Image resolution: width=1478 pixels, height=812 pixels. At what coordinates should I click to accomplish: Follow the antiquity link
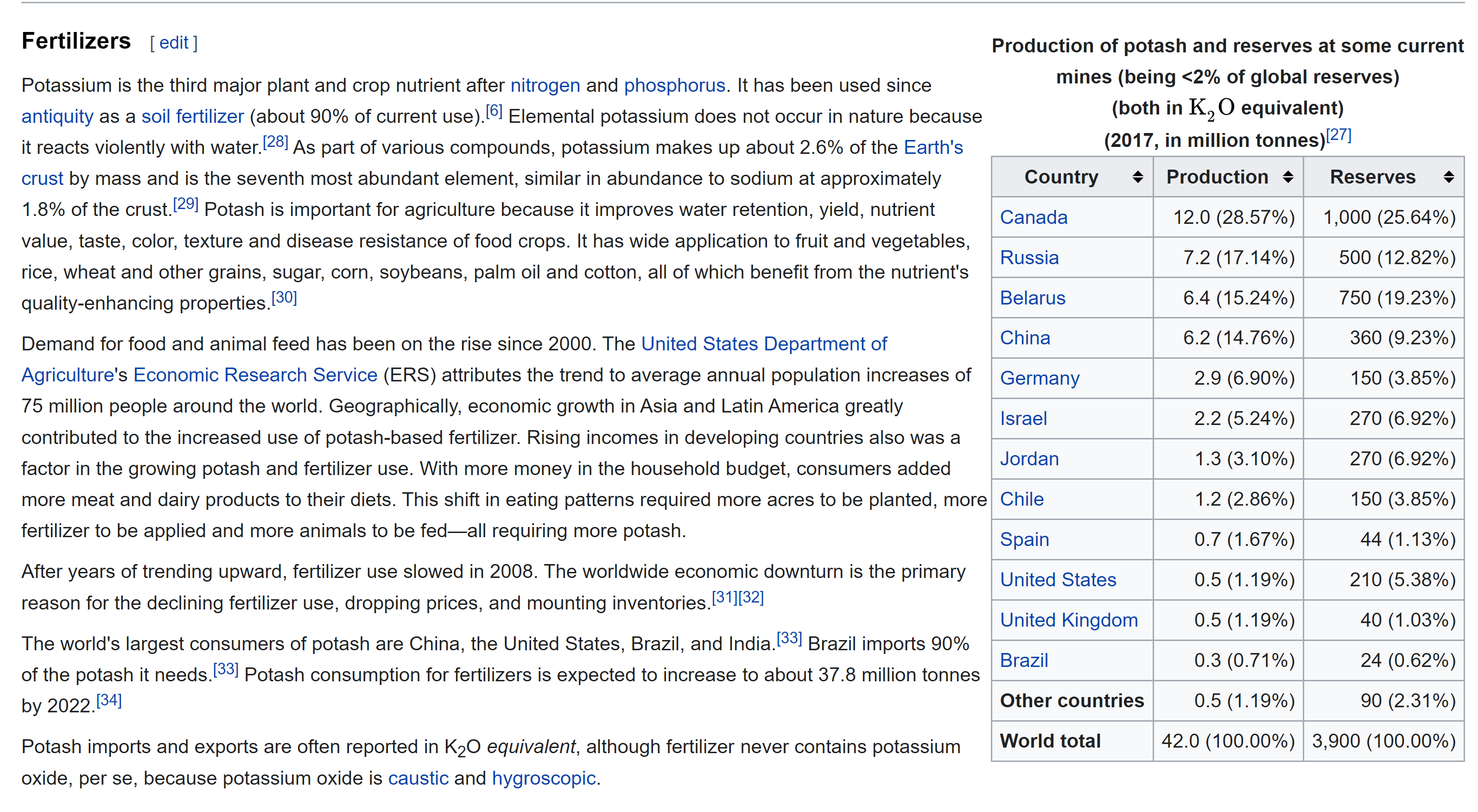[x=57, y=116]
